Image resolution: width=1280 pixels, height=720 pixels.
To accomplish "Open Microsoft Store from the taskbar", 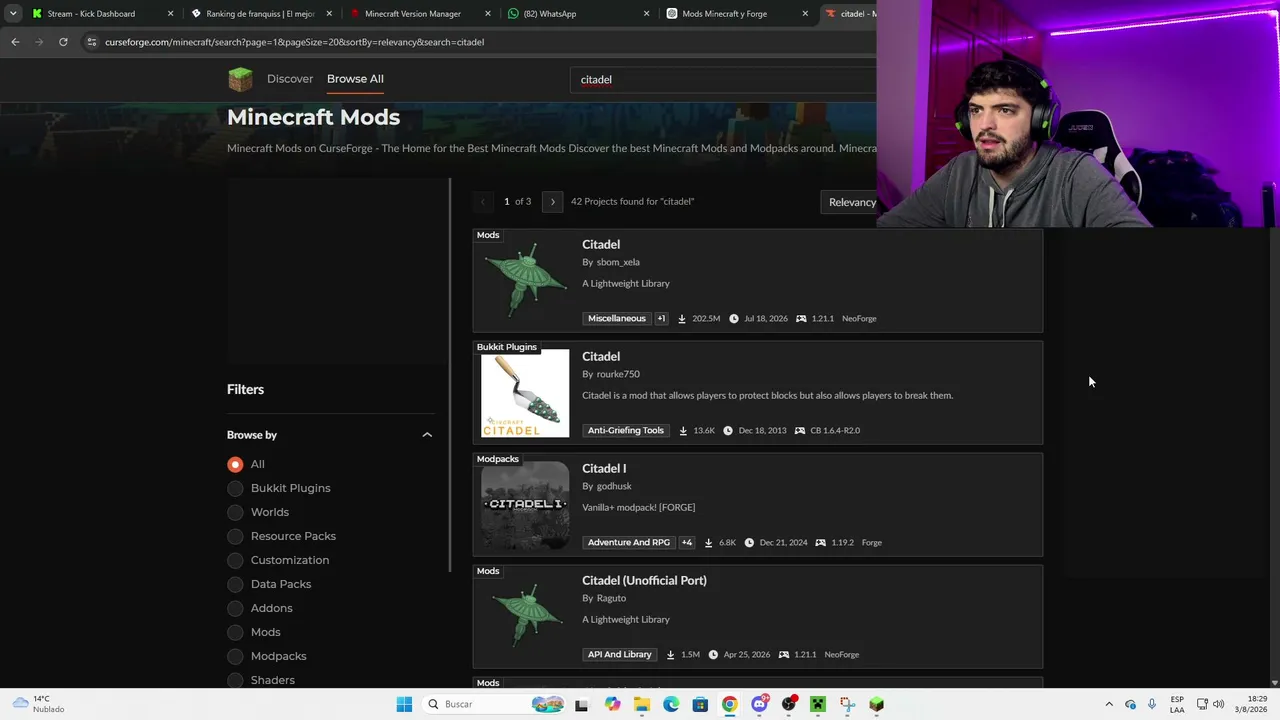I will coord(700,704).
